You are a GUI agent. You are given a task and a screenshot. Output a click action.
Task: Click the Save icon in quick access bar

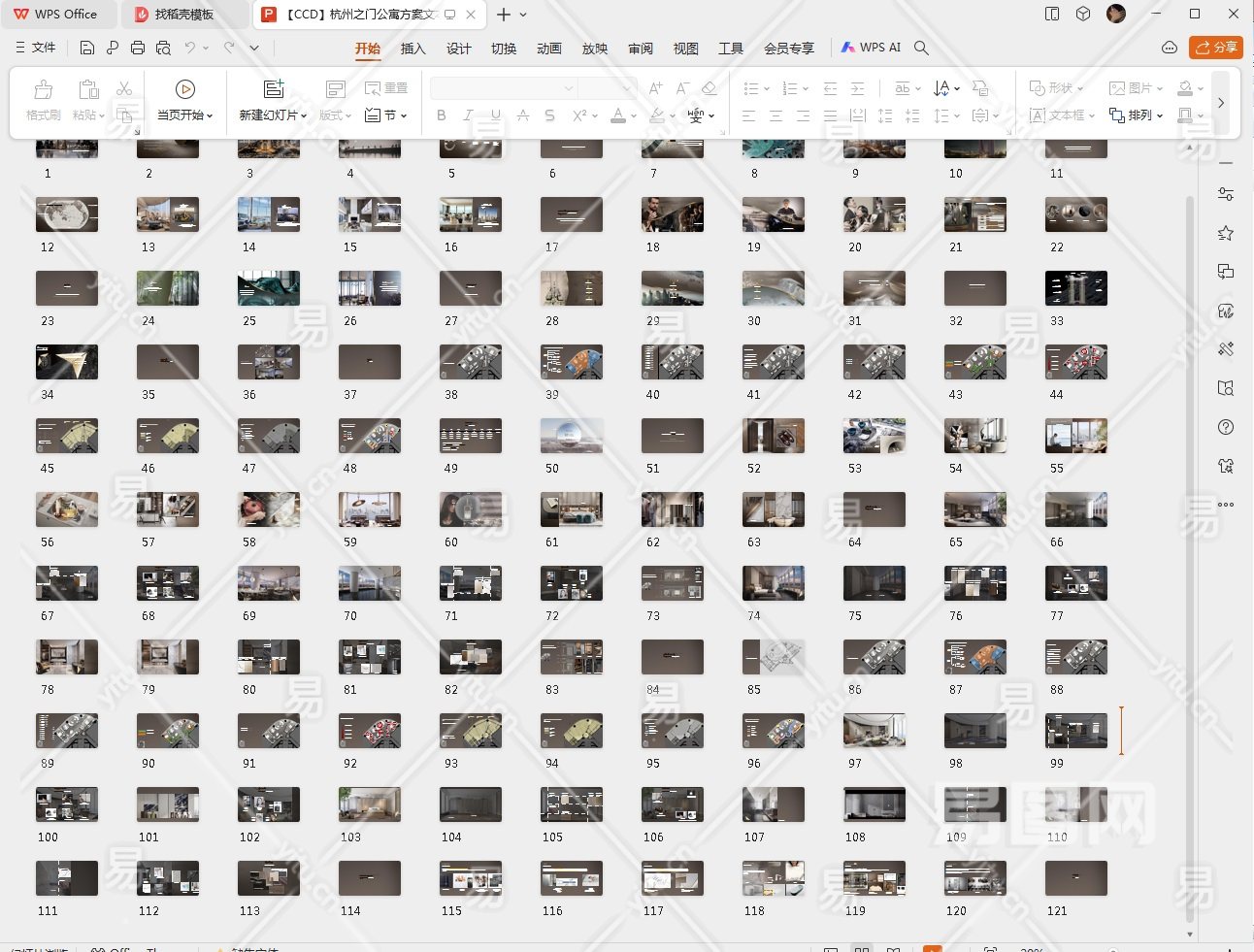coord(87,48)
